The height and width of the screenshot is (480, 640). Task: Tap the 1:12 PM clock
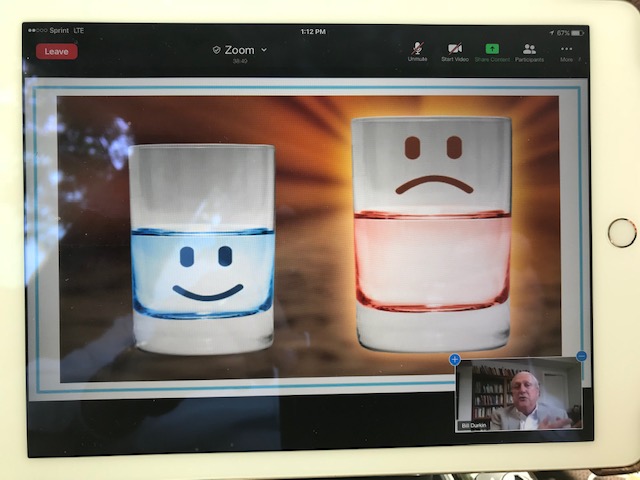(x=313, y=31)
